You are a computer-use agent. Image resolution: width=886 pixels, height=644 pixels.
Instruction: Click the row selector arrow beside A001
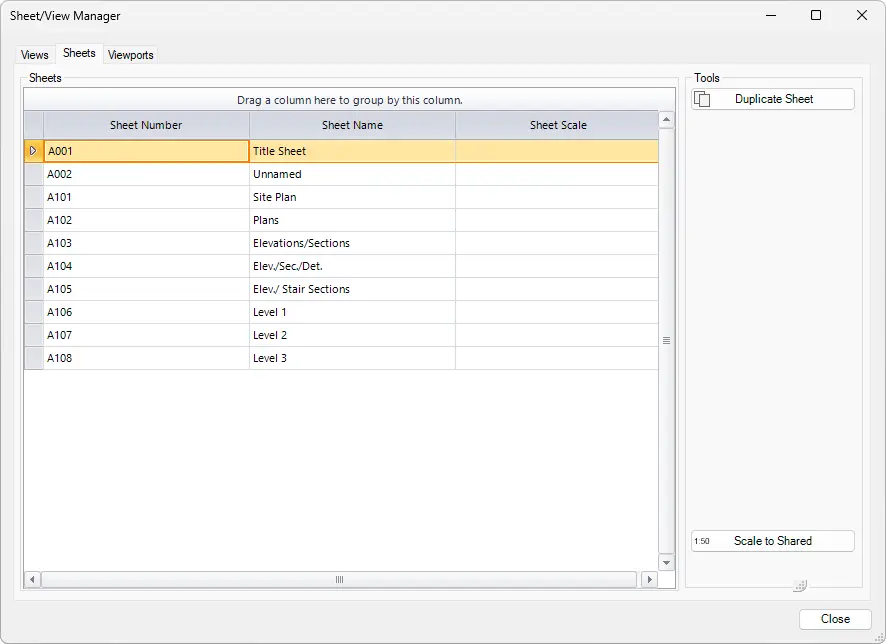pyautogui.click(x=33, y=151)
